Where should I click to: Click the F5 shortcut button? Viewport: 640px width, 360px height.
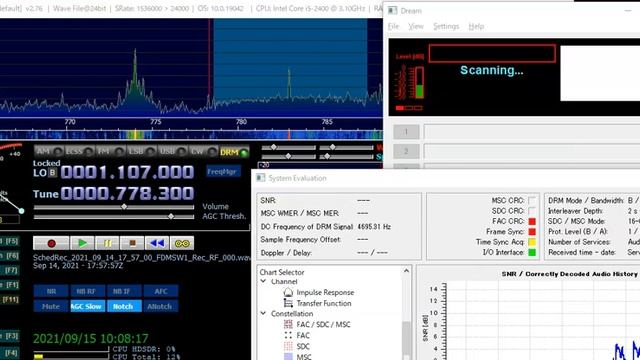point(10,241)
